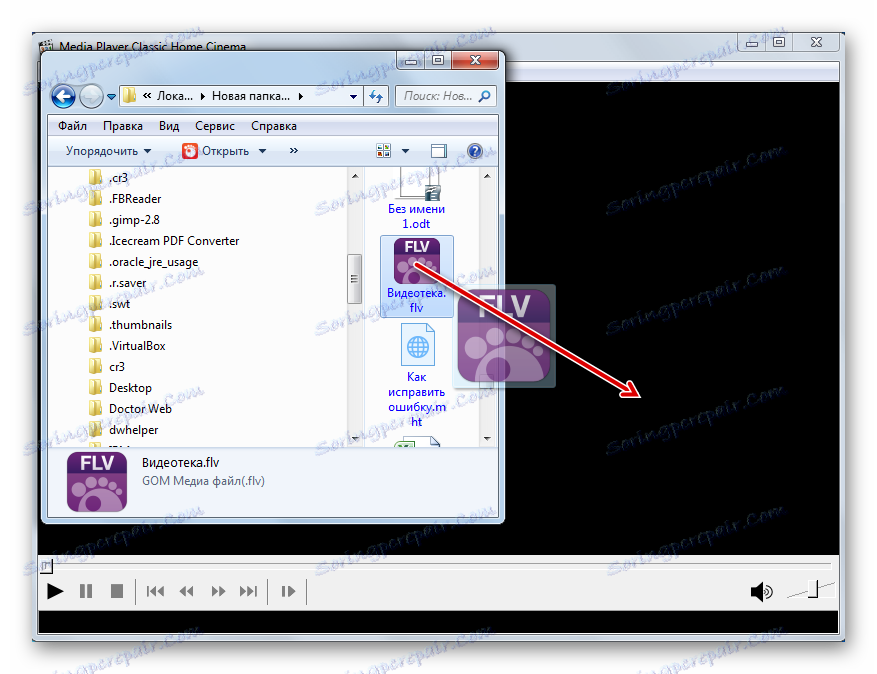877x674 pixels.
Task: Click the file list scroll-down arrow
Action: 487,439
